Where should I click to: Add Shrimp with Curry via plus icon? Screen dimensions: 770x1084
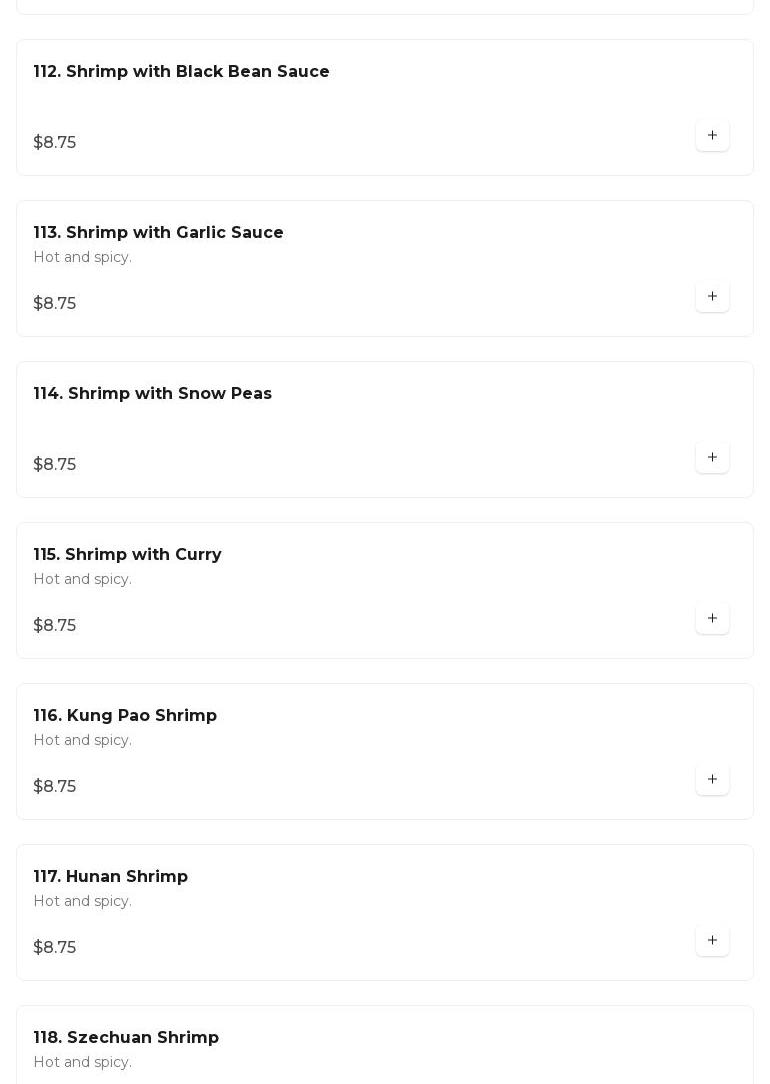click(x=712, y=618)
